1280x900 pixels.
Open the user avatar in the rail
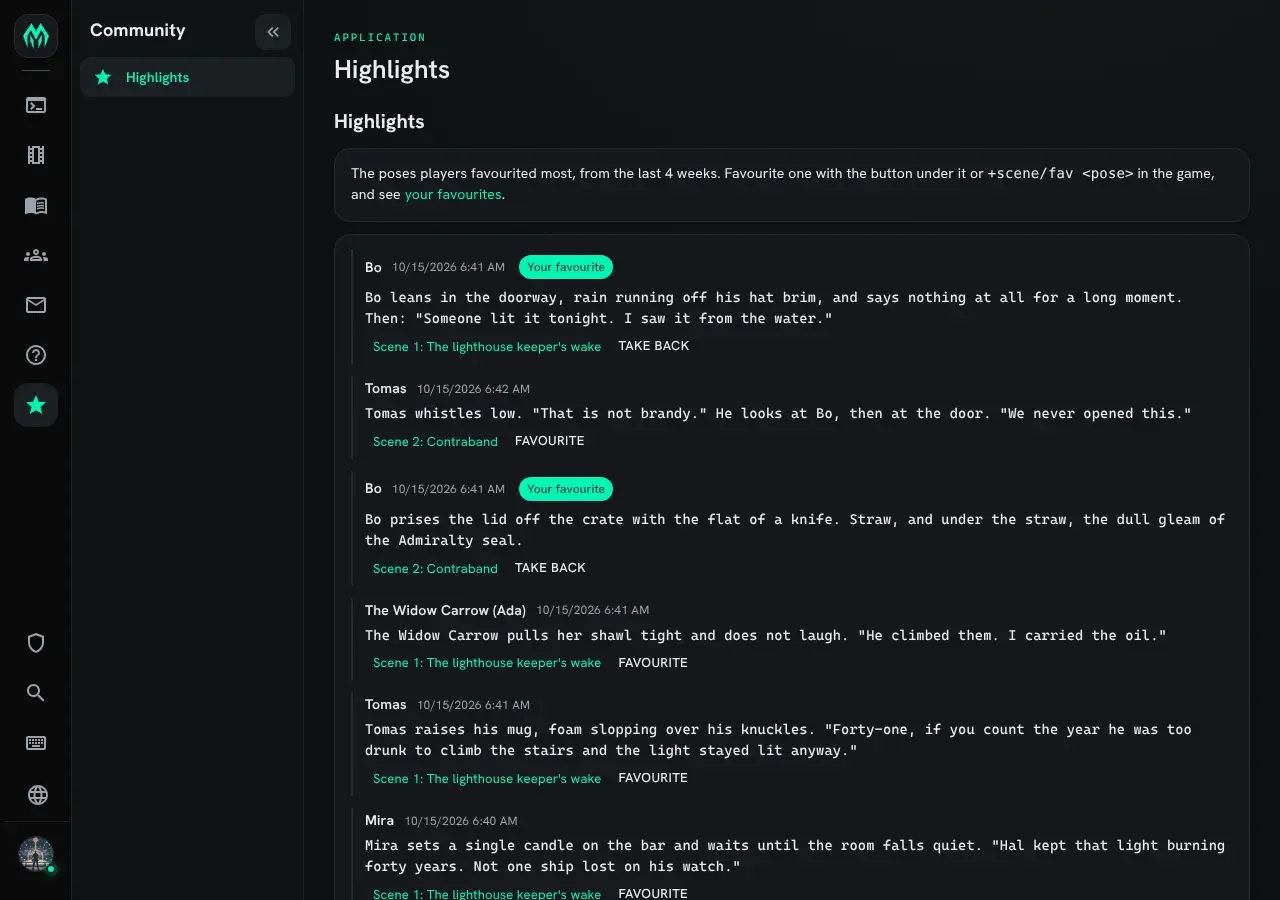36,854
